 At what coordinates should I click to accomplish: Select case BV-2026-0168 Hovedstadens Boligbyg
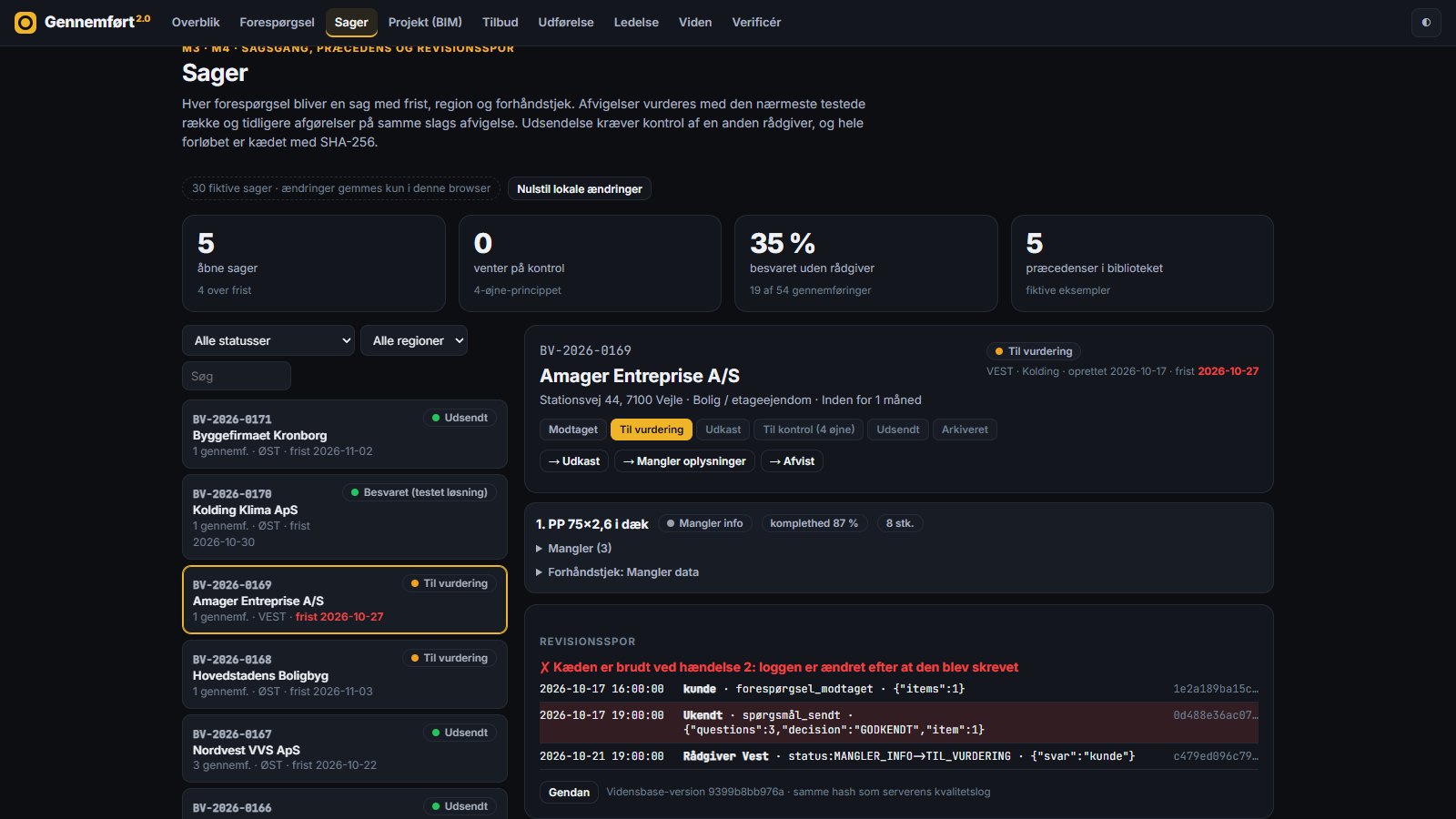click(345, 674)
